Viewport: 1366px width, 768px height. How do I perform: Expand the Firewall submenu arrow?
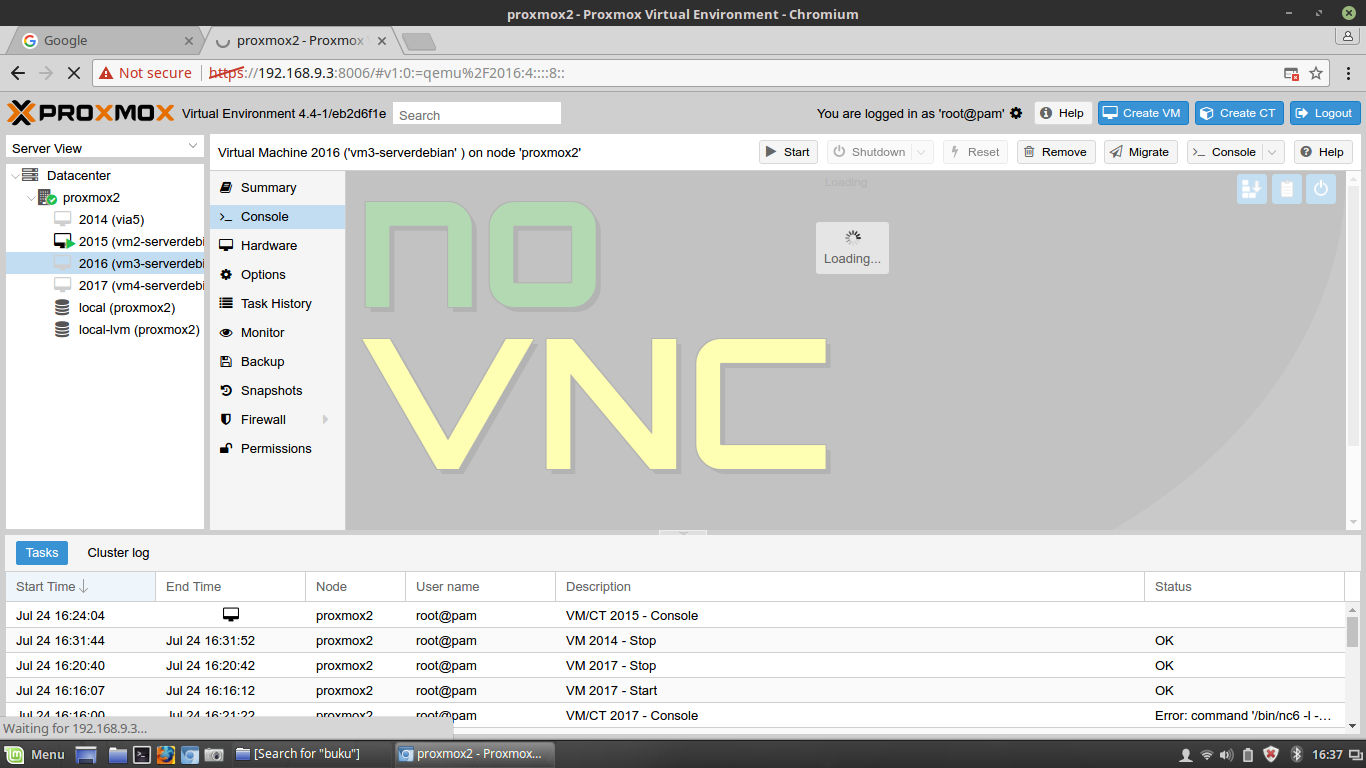pyautogui.click(x=325, y=420)
